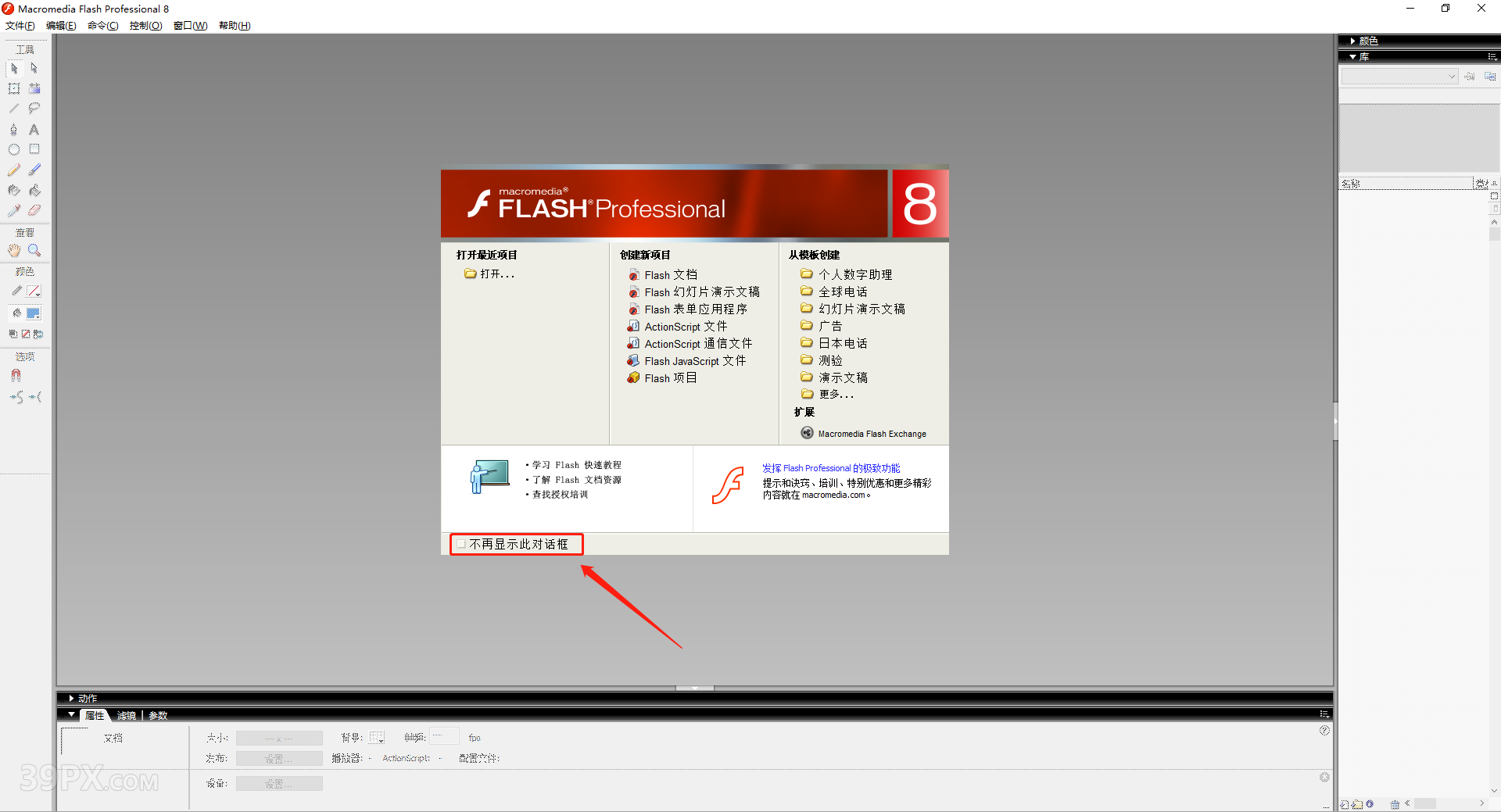Open the library document dropdown
1501x812 pixels.
pyautogui.click(x=1399, y=77)
